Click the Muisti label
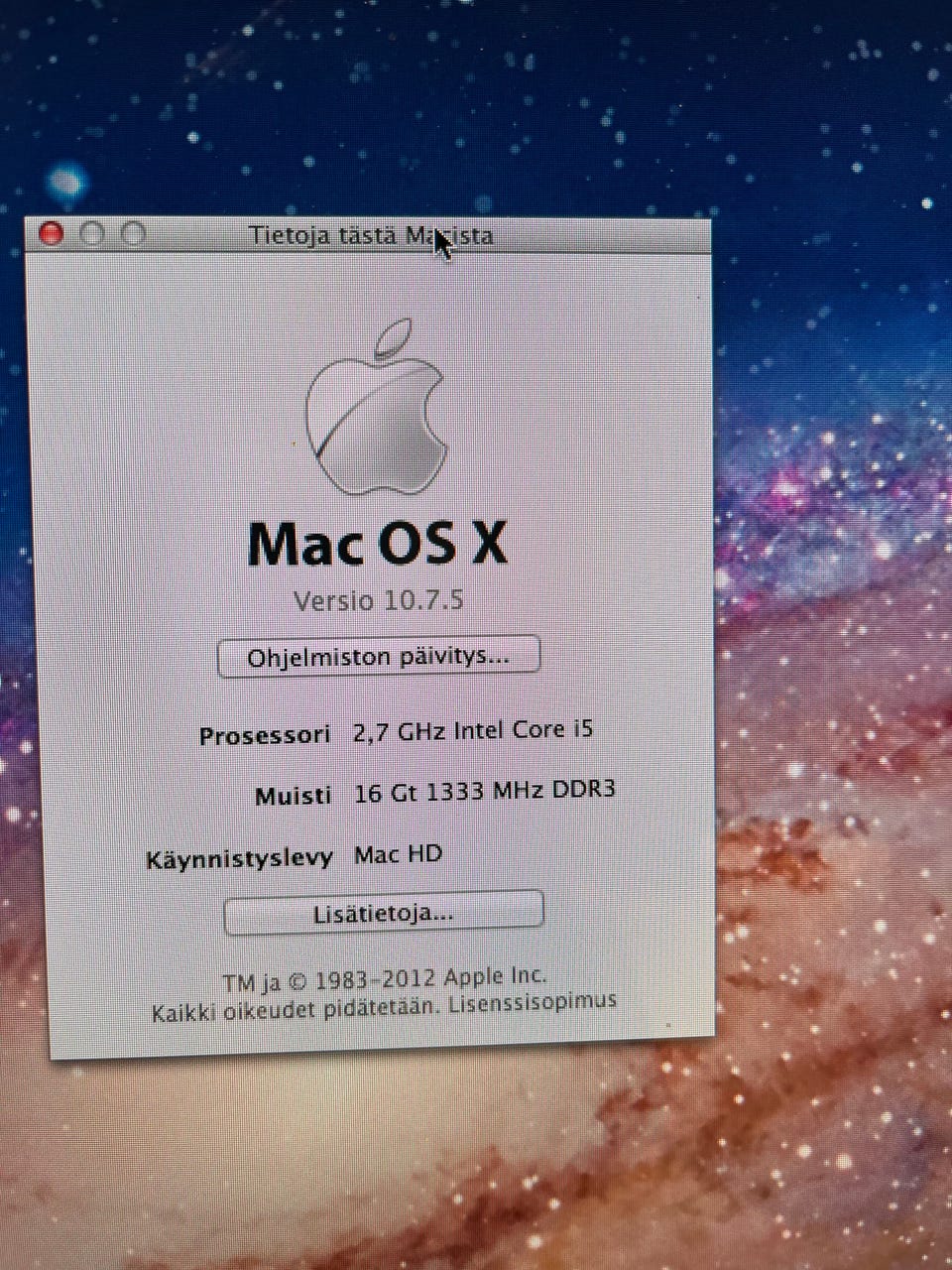This screenshot has height=1270, width=952. (293, 796)
